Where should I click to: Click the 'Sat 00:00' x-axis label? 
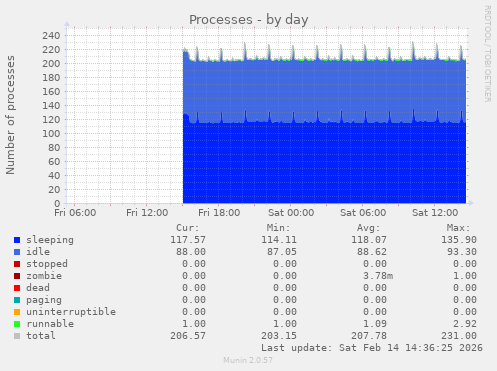[291, 213]
